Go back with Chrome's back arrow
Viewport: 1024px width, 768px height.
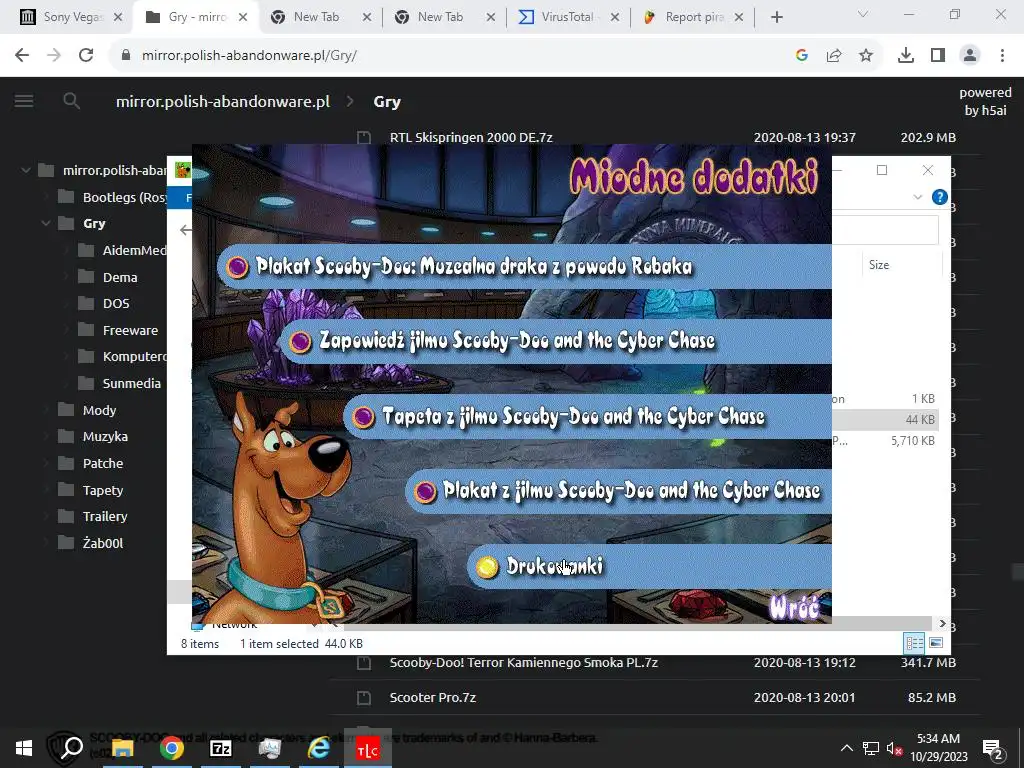click(22, 56)
